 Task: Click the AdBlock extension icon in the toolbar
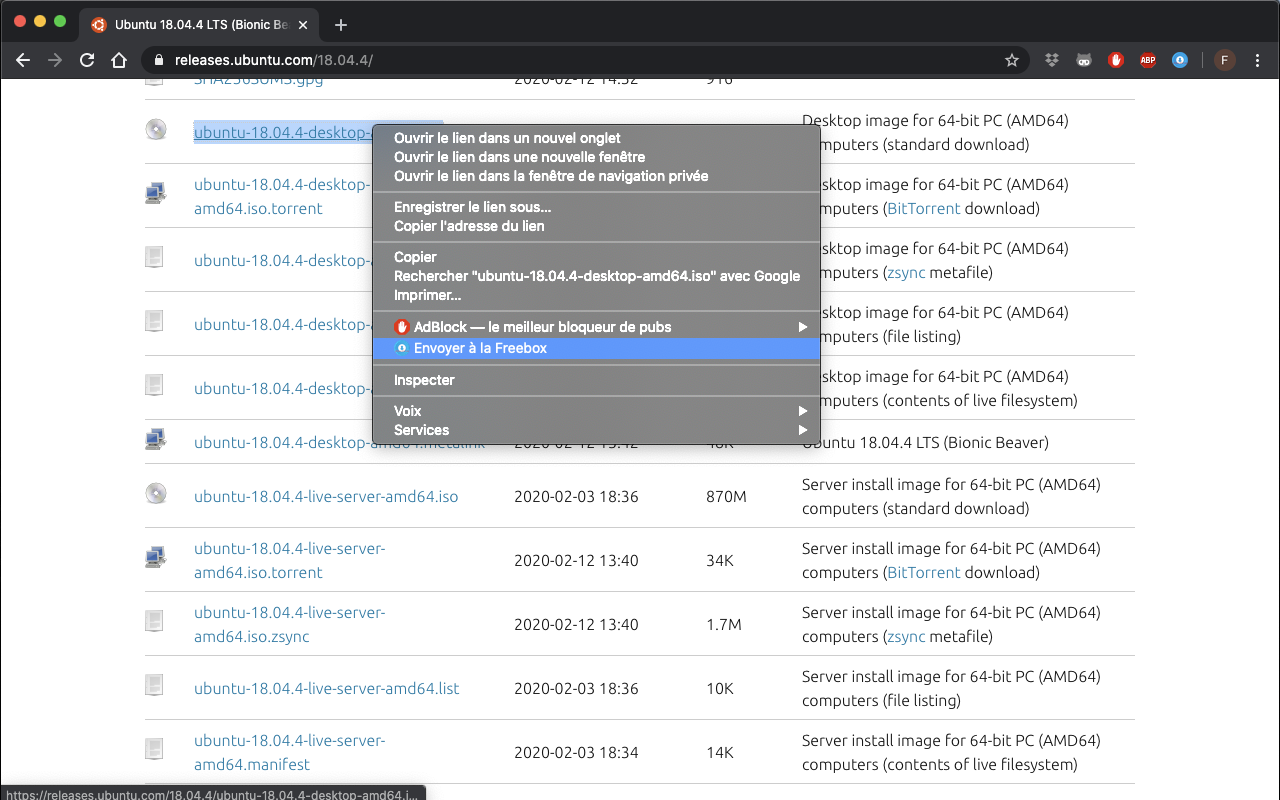[x=1115, y=59]
